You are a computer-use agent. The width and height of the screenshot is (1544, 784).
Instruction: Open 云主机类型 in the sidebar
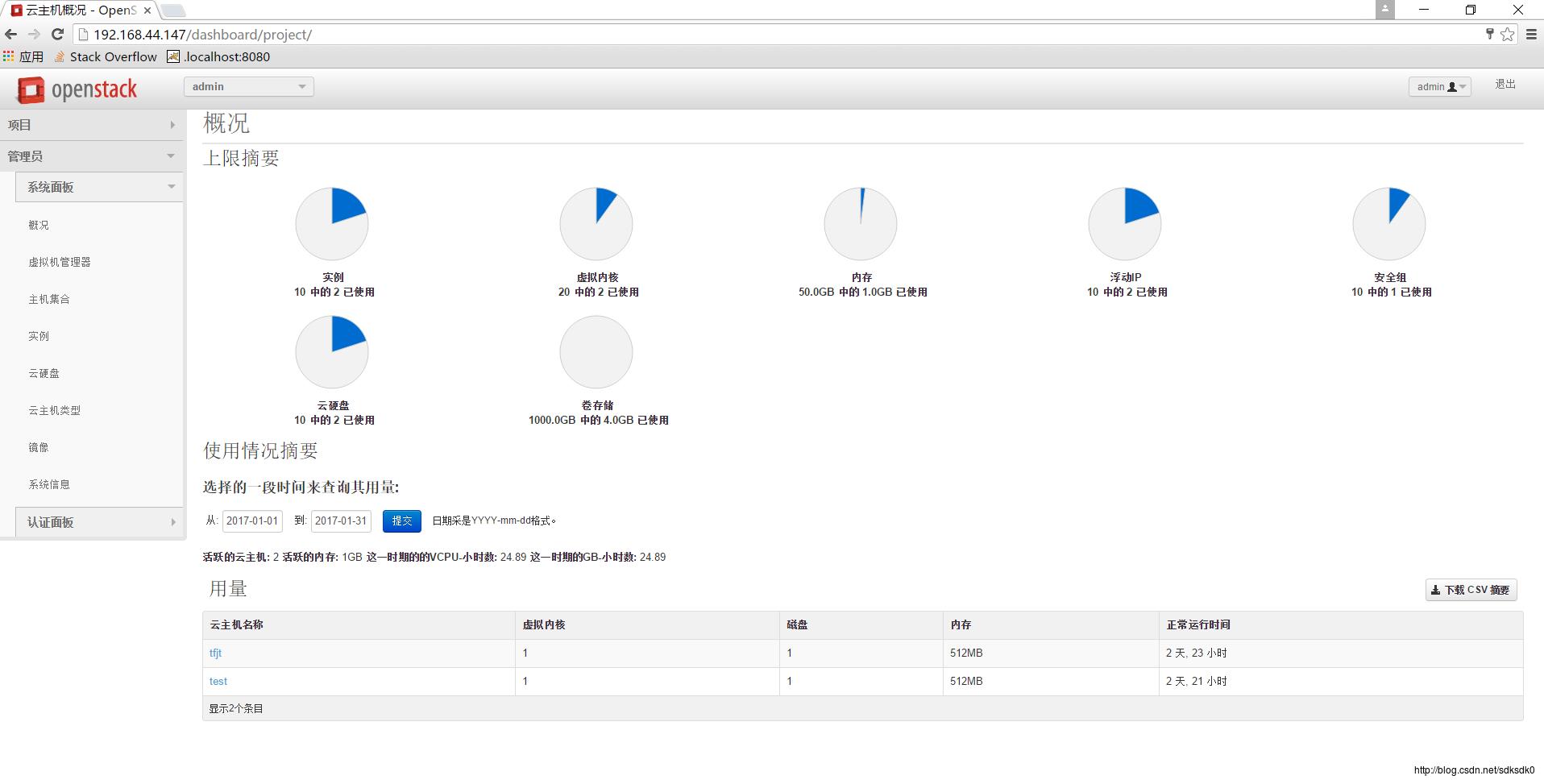point(54,410)
